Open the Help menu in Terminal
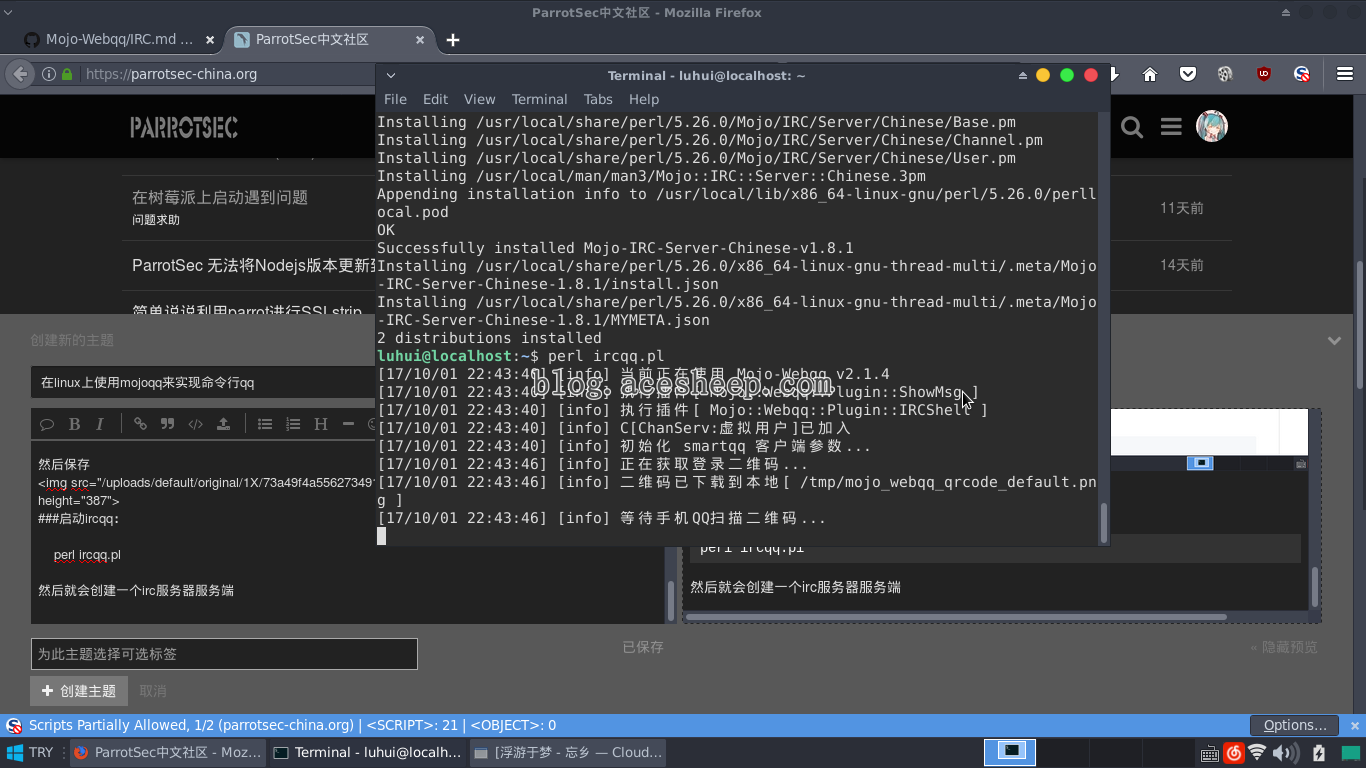Screen dimensions: 1366x768 pos(644,99)
